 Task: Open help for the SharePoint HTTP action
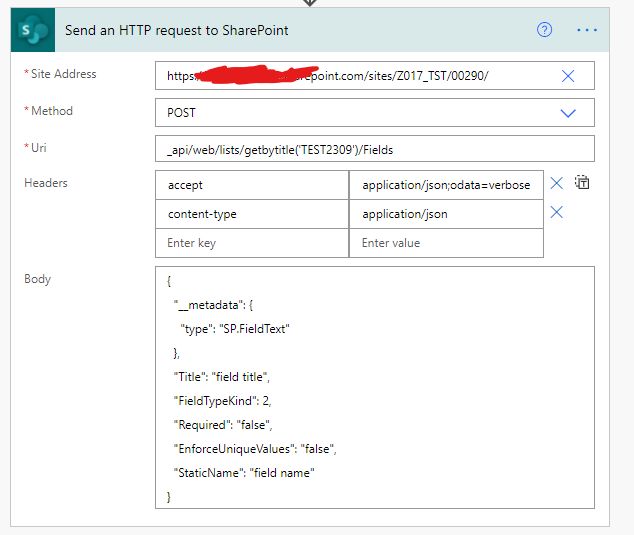(544, 30)
